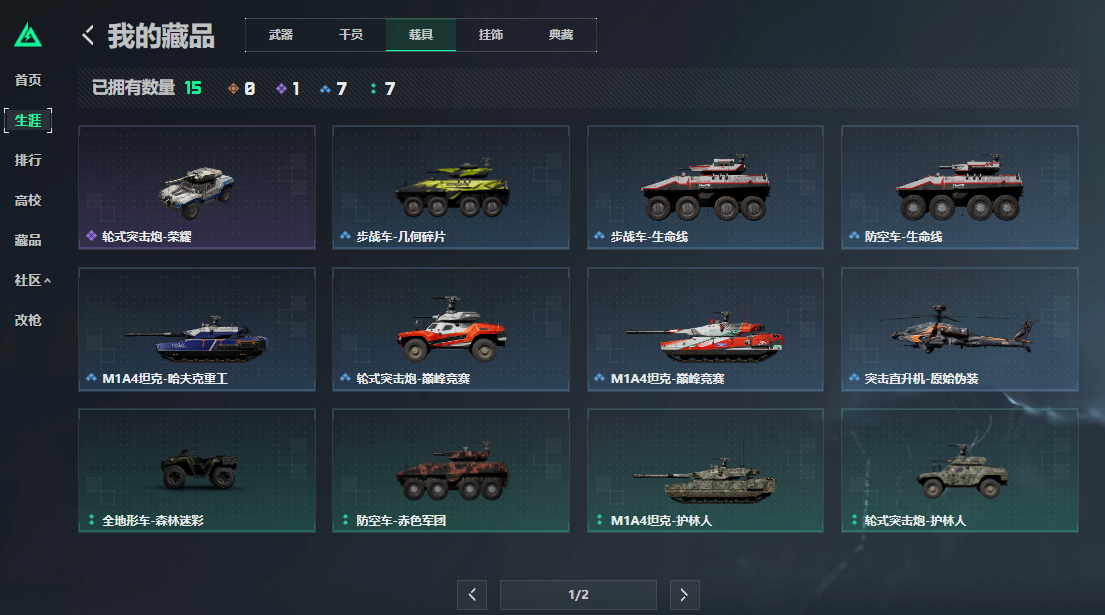The image size is (1105, 615).
Task: Open 改枪 in the sidebar
Action: [x=28, y=321]
